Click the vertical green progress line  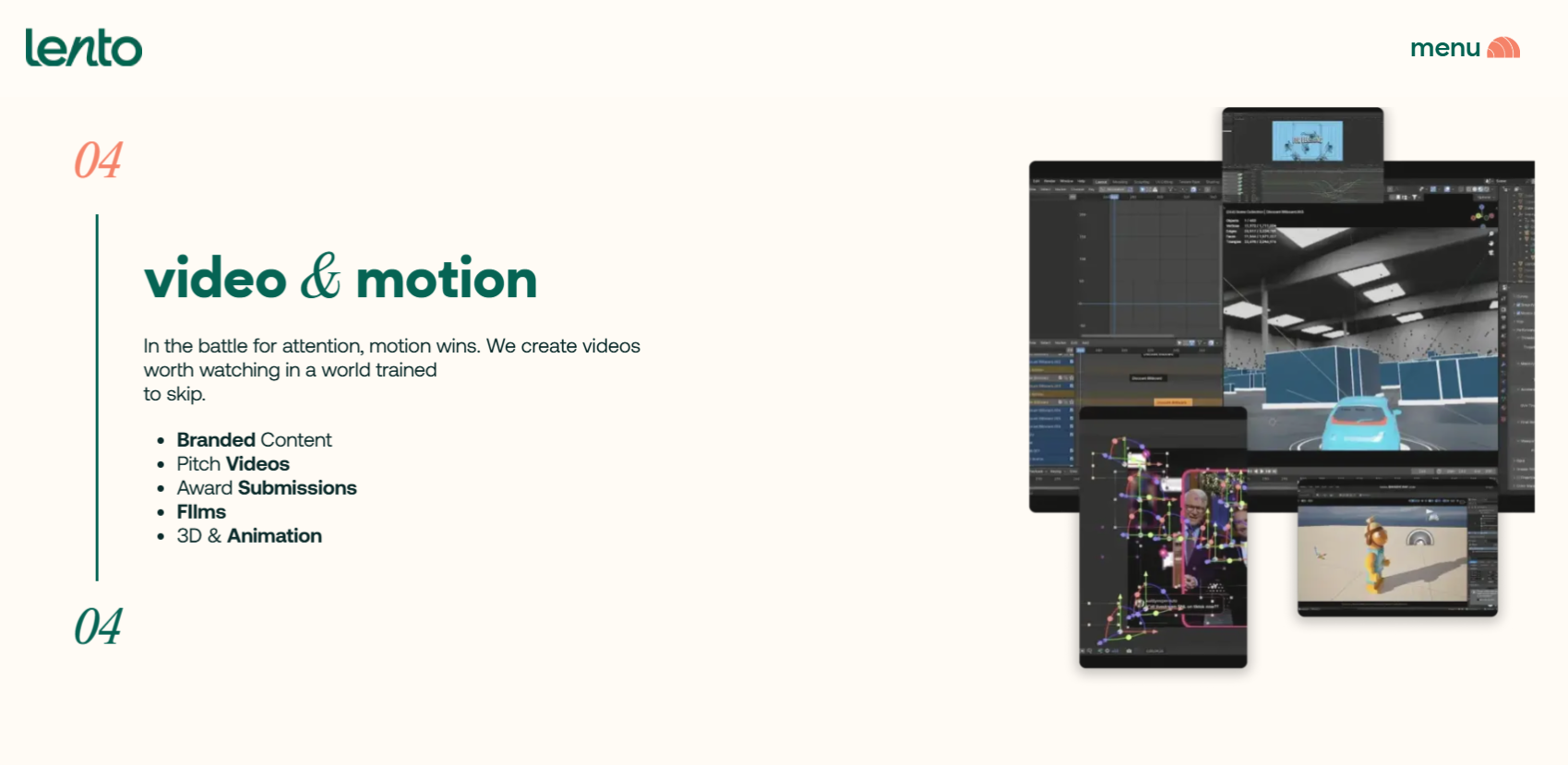[97, 397]
